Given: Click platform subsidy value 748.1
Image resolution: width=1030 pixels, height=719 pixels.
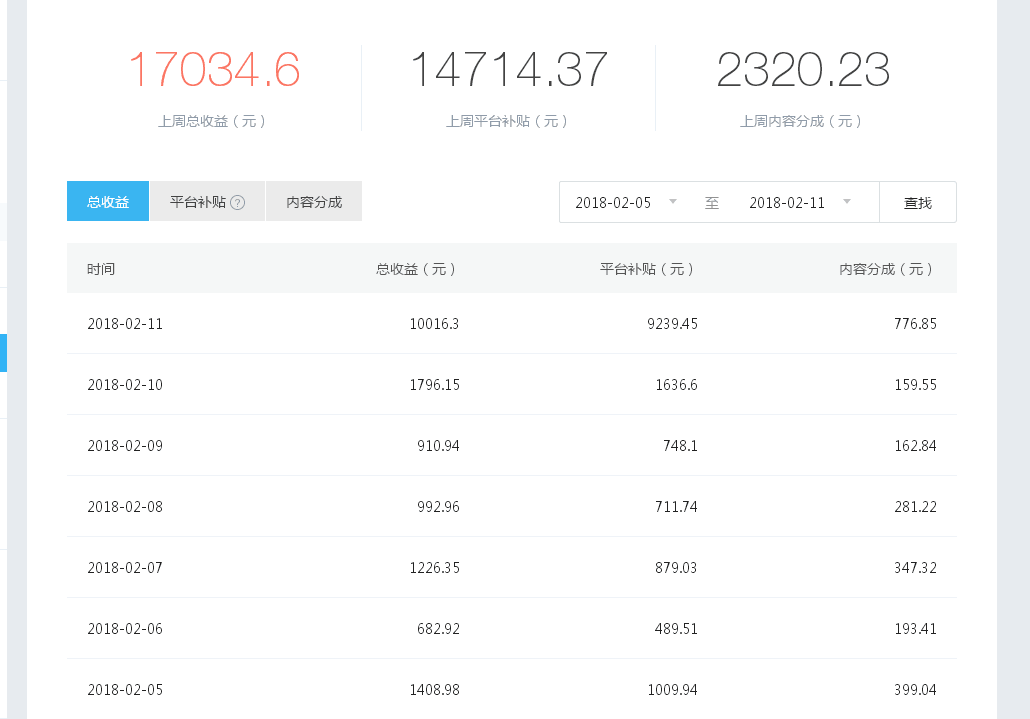Looking at the screenshot, I should (681, 446).
